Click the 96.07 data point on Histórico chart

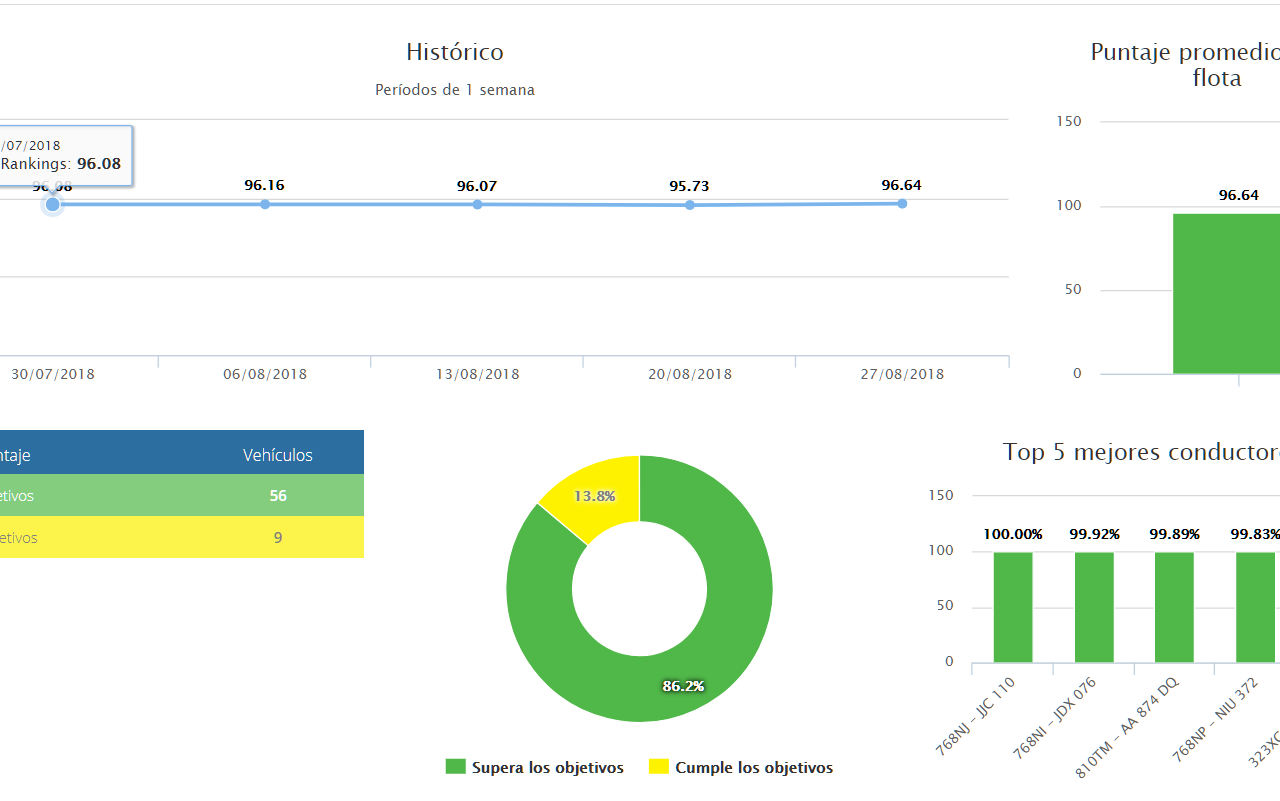477,204
